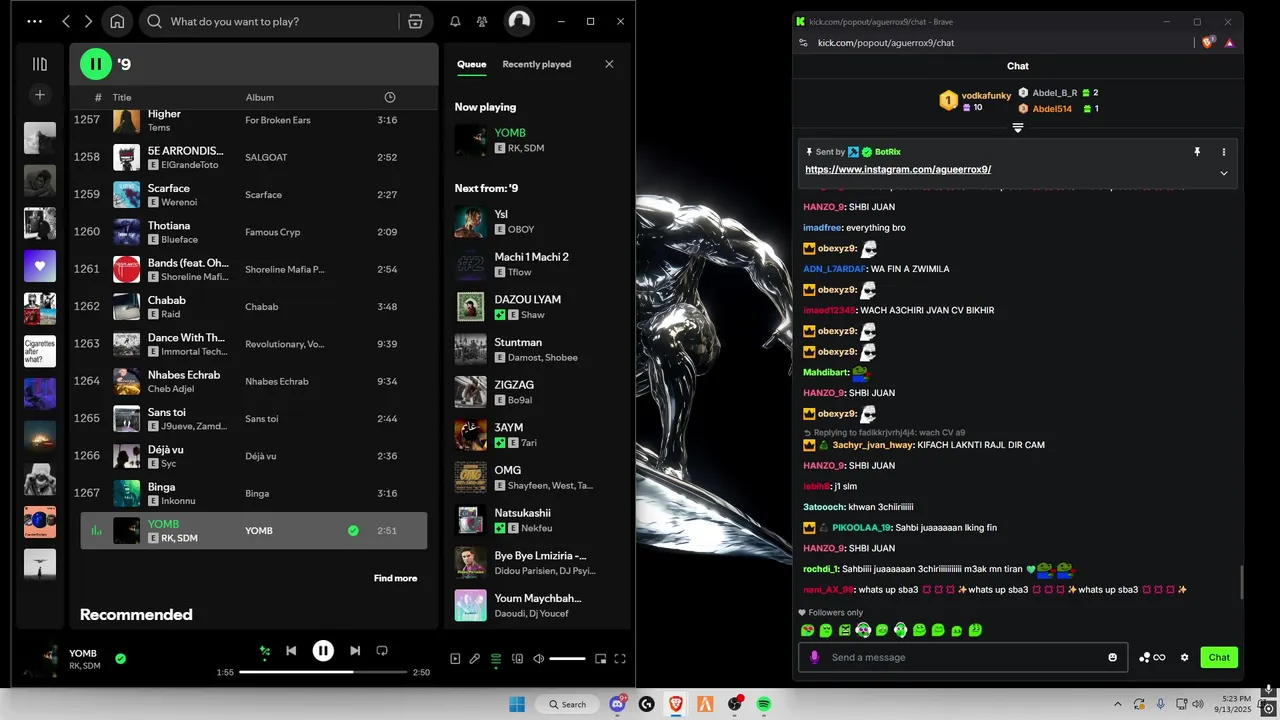Toggle saved checkmark on YOMB row
The height and width of the screenshot is (720, 1280).
(353, 531)
